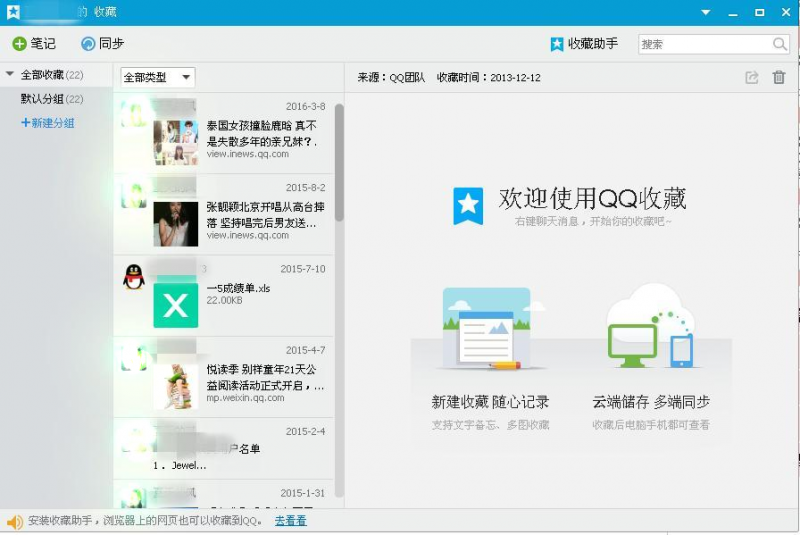Viewport: 800px width, 535px height.
Task: Collapse the 全部收藏 tree arrow
Action: coord(10,74)
